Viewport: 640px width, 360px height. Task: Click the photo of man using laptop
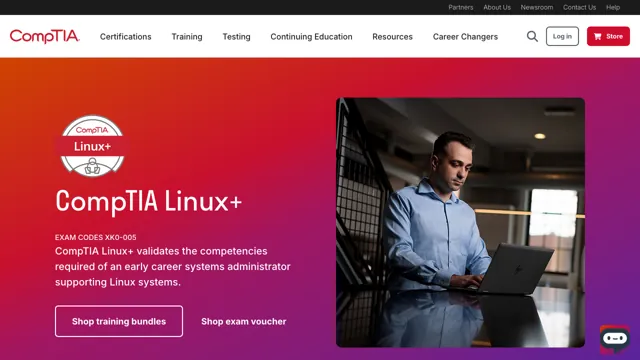[460, 222]
